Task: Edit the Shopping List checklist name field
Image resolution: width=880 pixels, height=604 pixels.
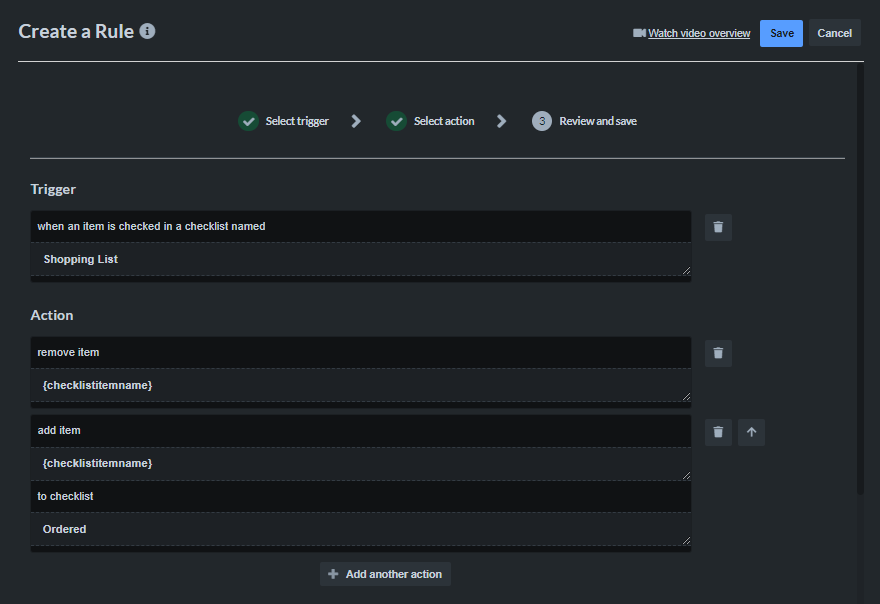Action: [x=360, y=259]
